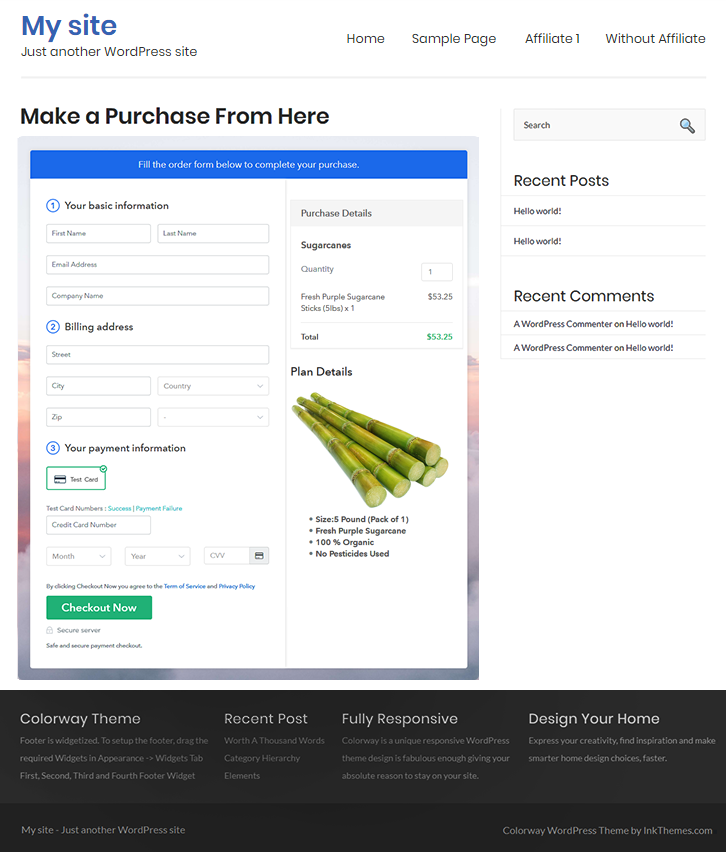726x852 pixels.
Task: Open the expiry Month dropdown
Action: click(x=78, y=556)
